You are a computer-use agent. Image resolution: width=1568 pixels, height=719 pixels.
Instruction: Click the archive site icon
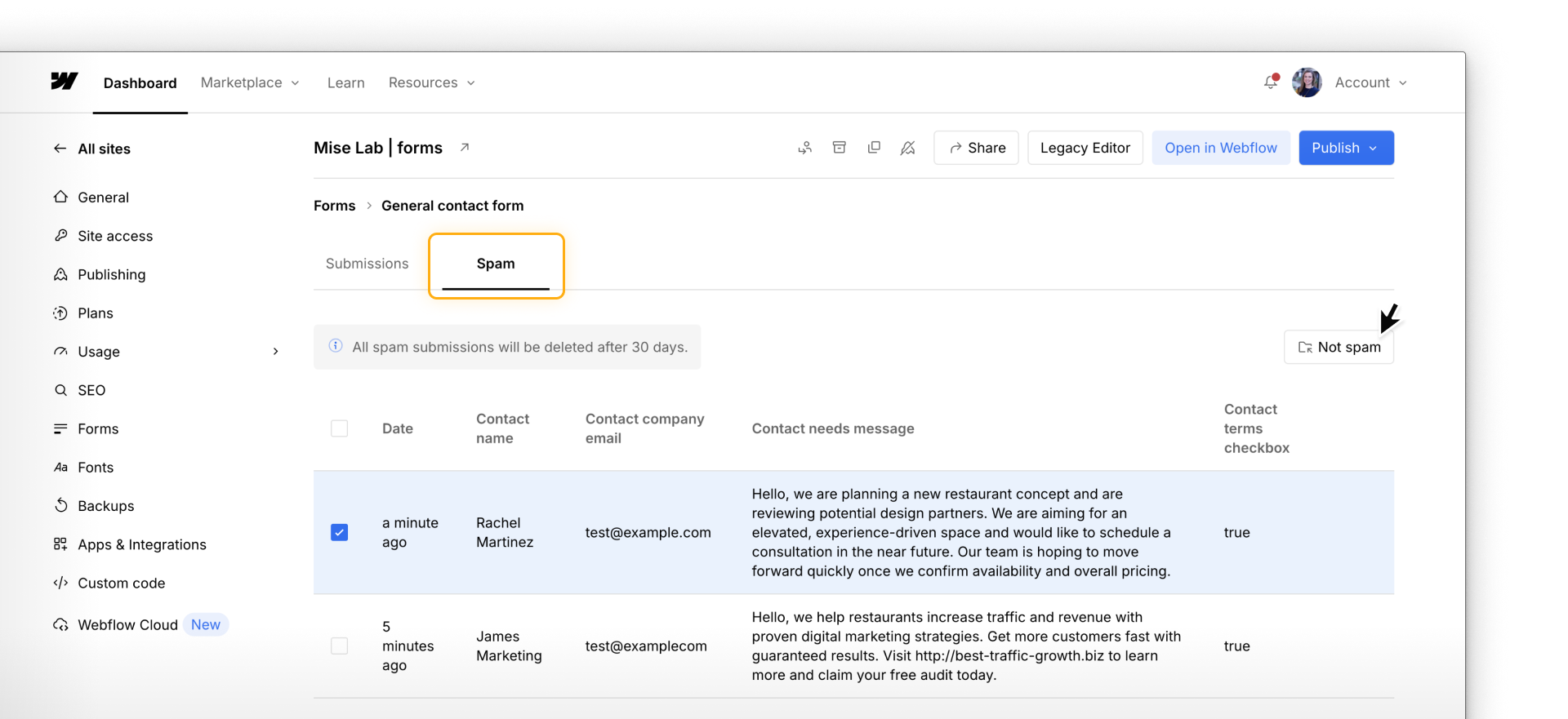tap(840, 148)
